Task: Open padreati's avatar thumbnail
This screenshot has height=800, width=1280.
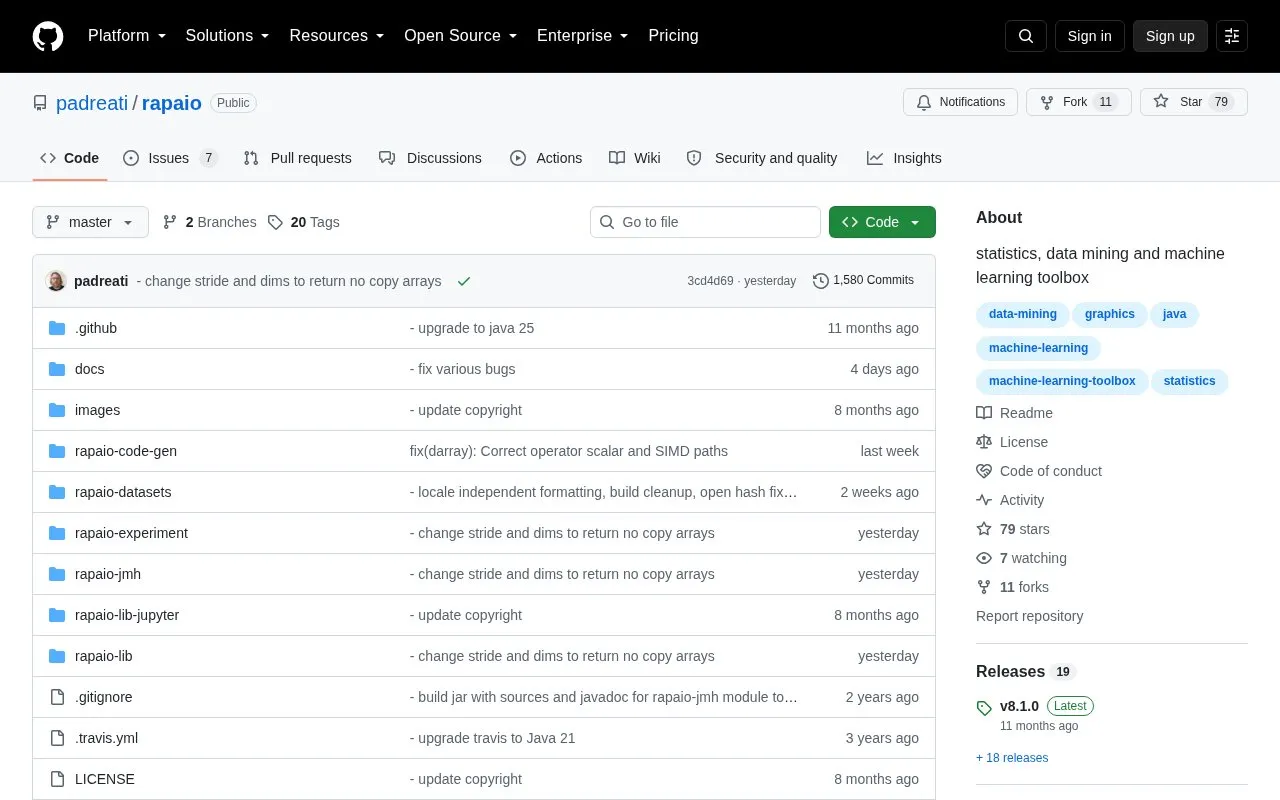Action: coord(56,281)
